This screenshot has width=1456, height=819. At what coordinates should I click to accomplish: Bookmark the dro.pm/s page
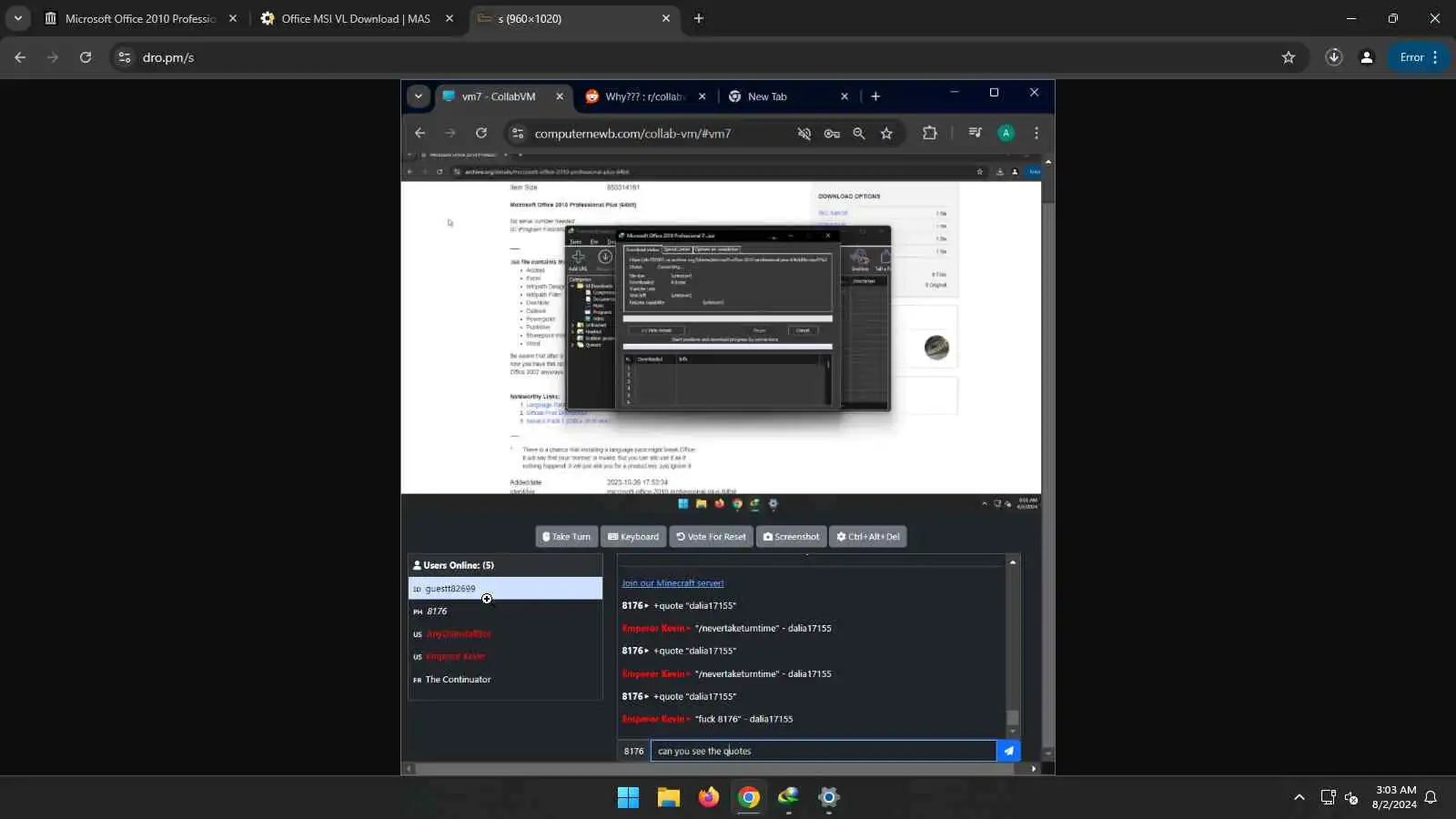tap(1289, 57)
